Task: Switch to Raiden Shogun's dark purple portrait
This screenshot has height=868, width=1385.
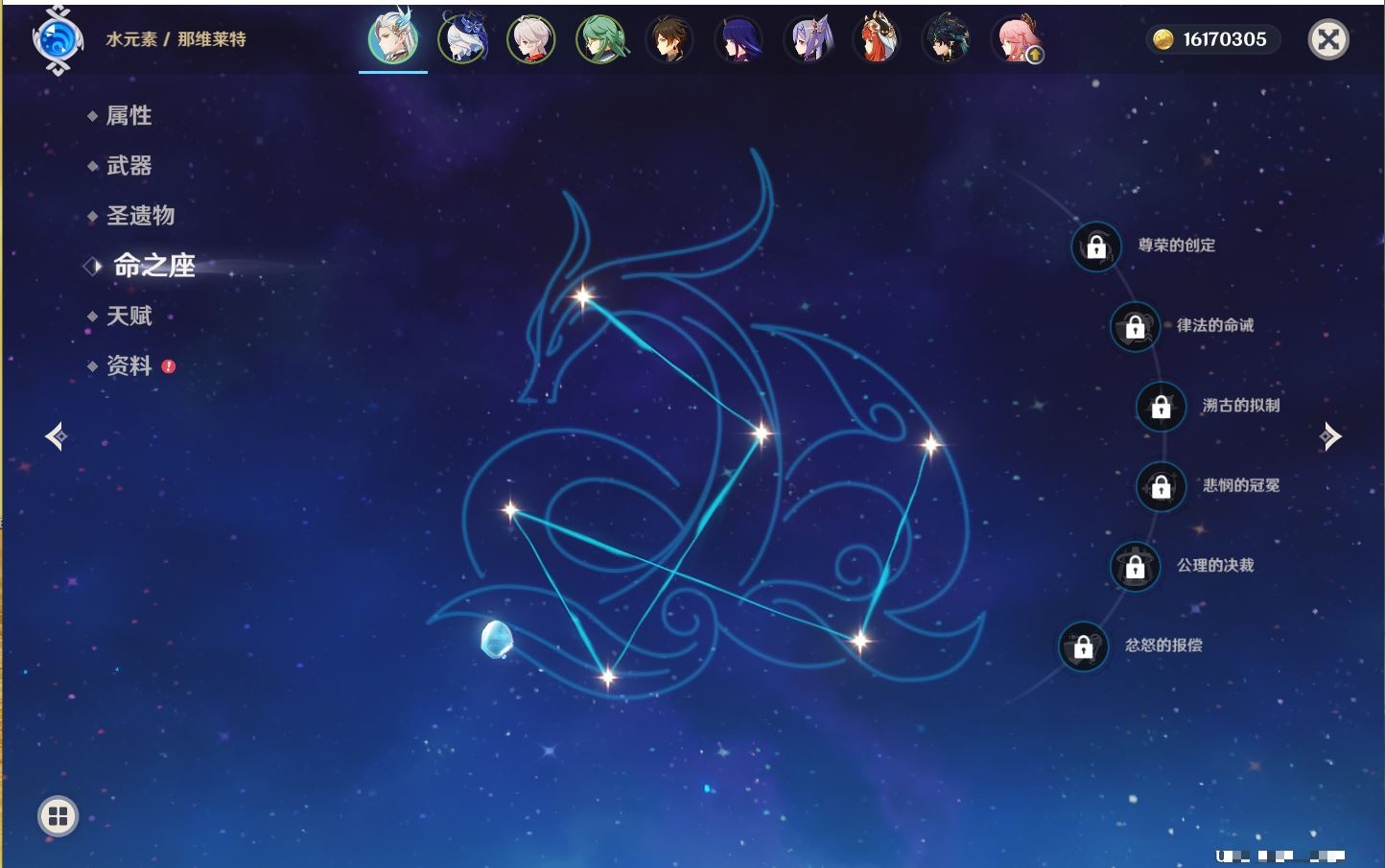Action: click(x=739, y=39)
